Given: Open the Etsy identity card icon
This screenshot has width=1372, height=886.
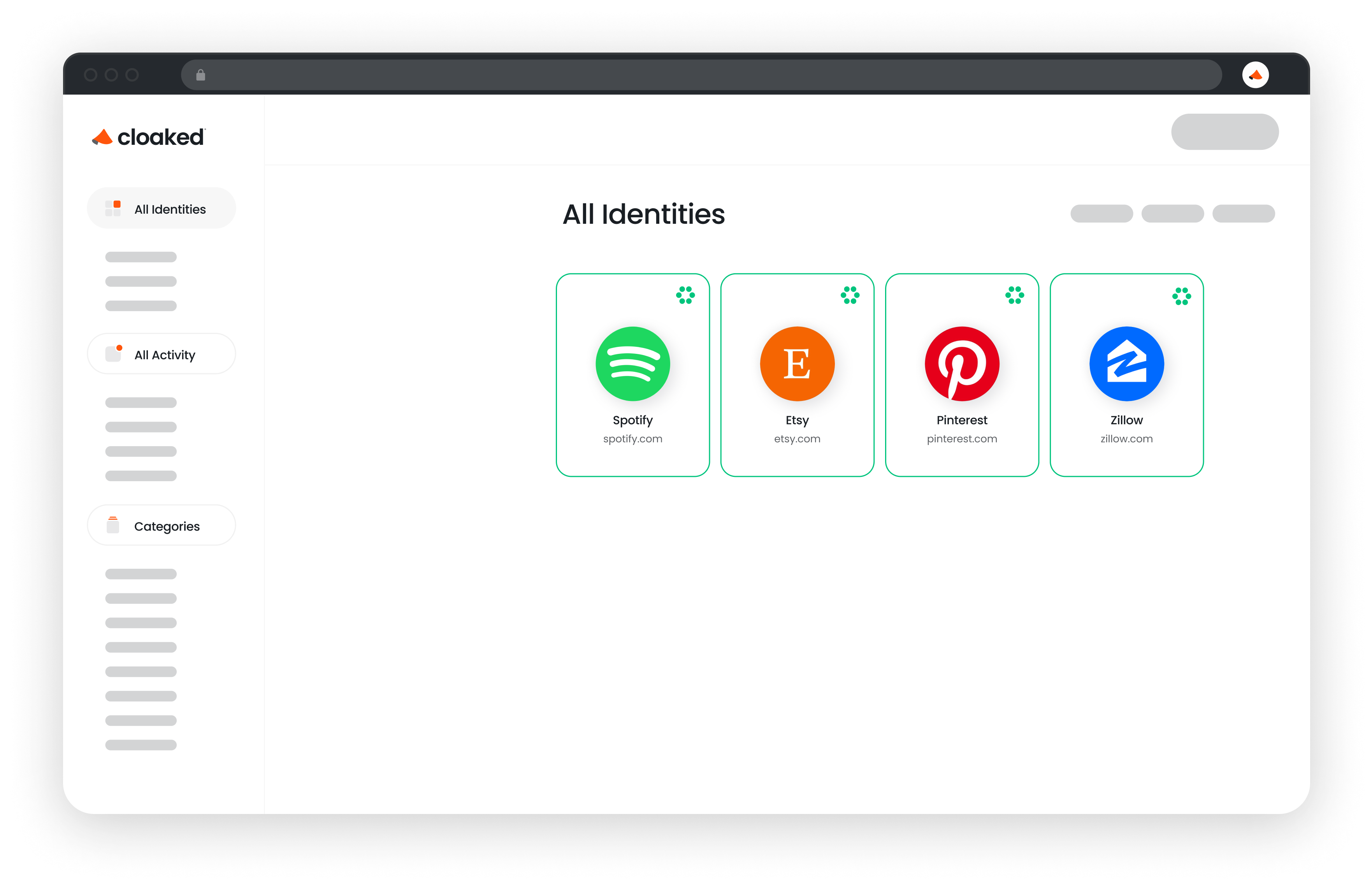Looking at the screenshot, I should 797,364.
